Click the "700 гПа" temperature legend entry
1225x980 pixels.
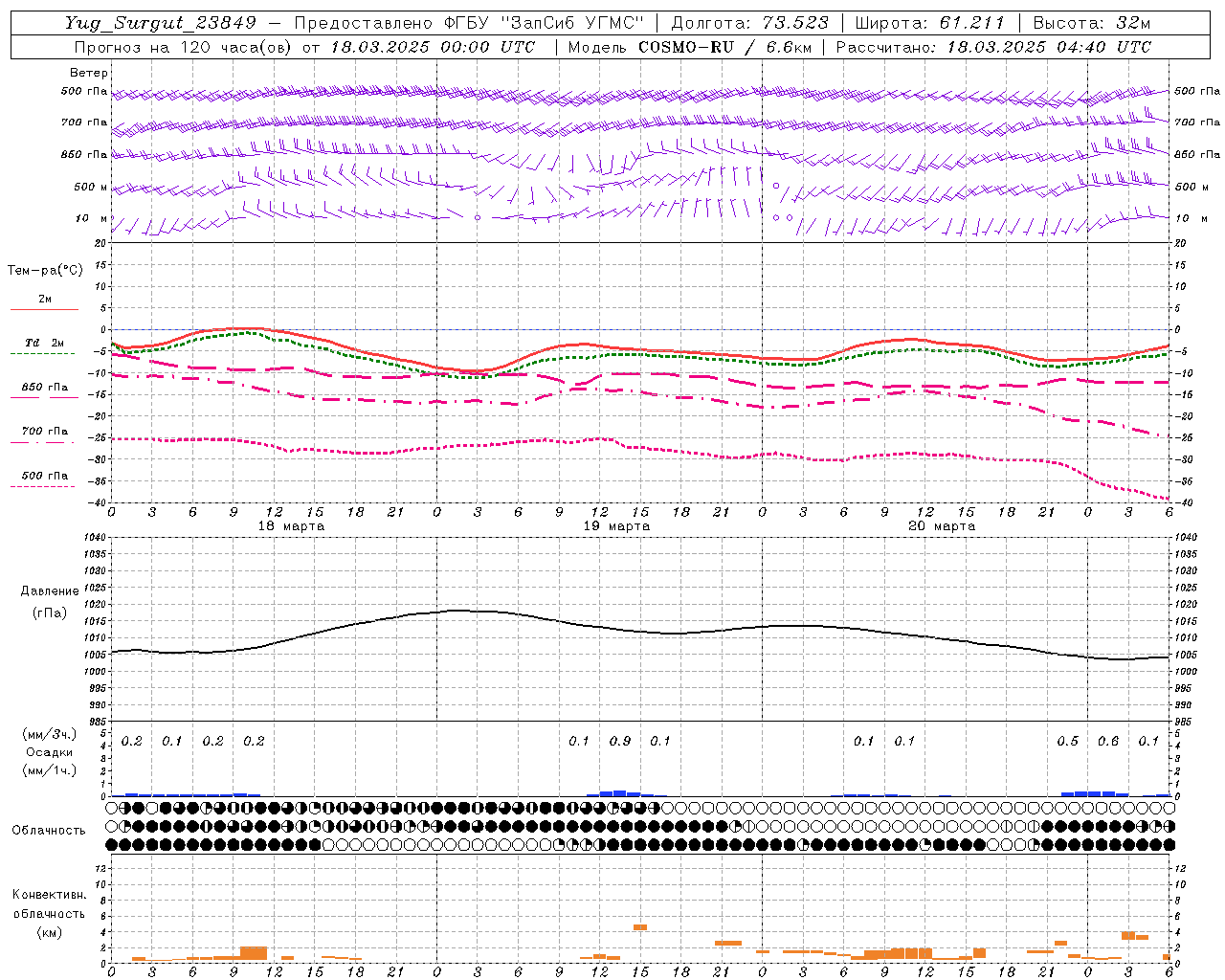pos(45,431)
